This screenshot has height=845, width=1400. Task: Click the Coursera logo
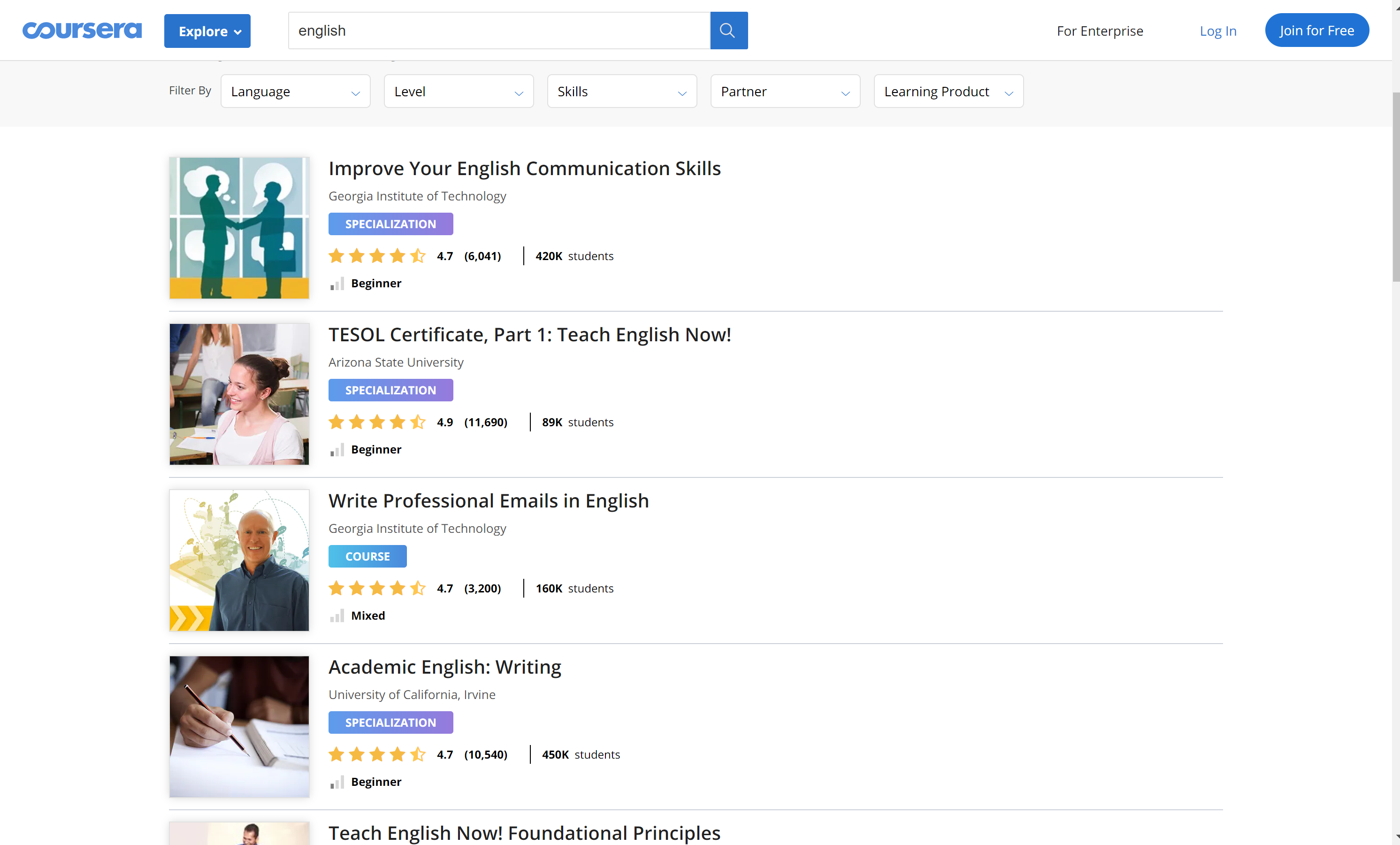tap(82, 30)
